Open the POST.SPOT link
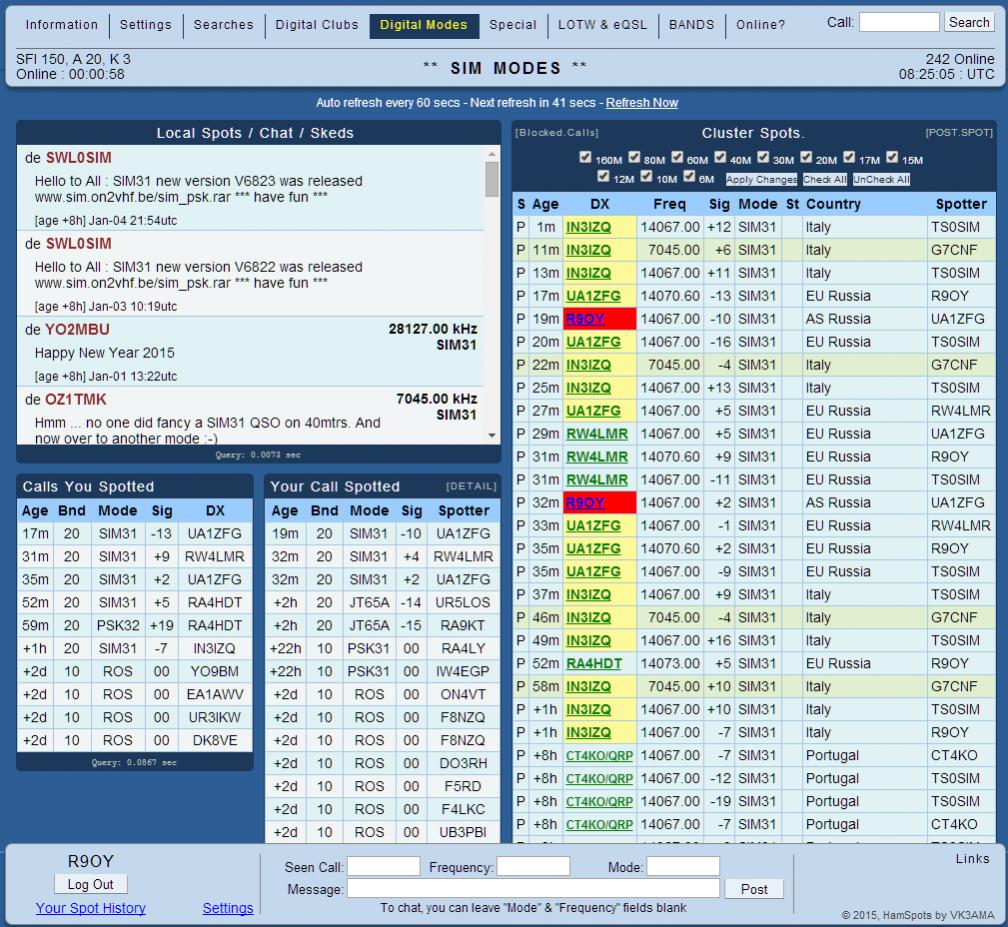This screenshot has width=1008, height=927. (x=959, y=133)
